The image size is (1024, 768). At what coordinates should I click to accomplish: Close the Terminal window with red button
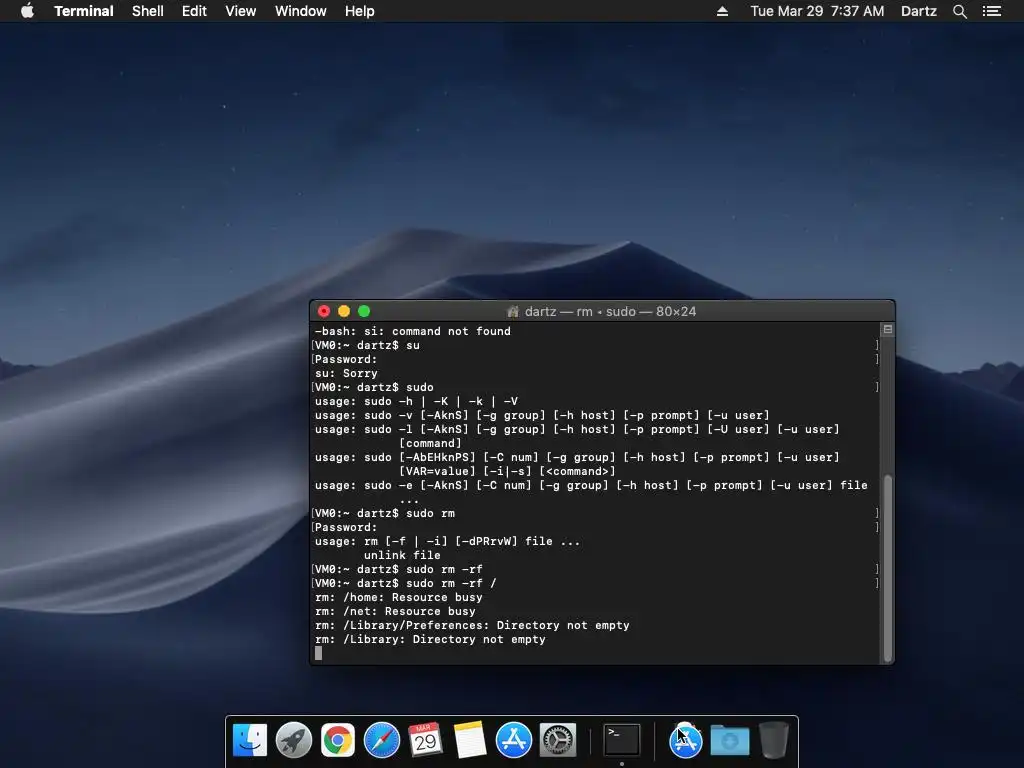point(324,312)
